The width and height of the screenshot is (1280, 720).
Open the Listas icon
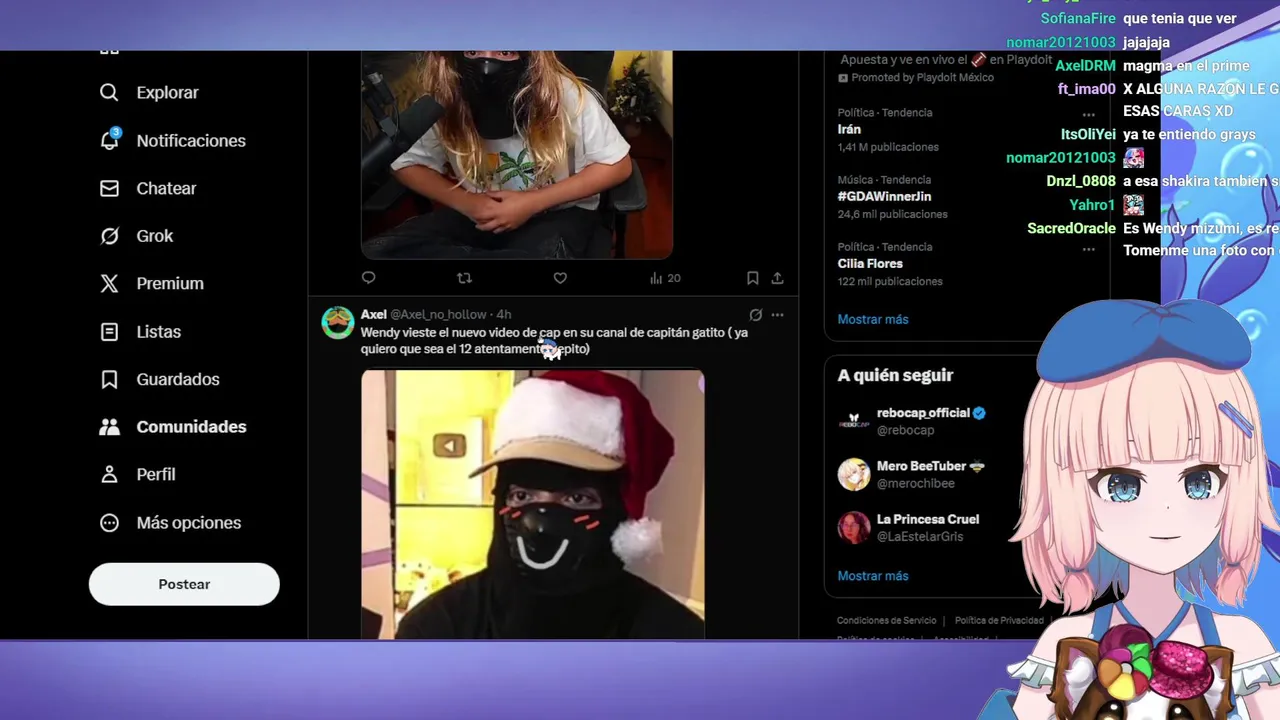tap(109, 332)
